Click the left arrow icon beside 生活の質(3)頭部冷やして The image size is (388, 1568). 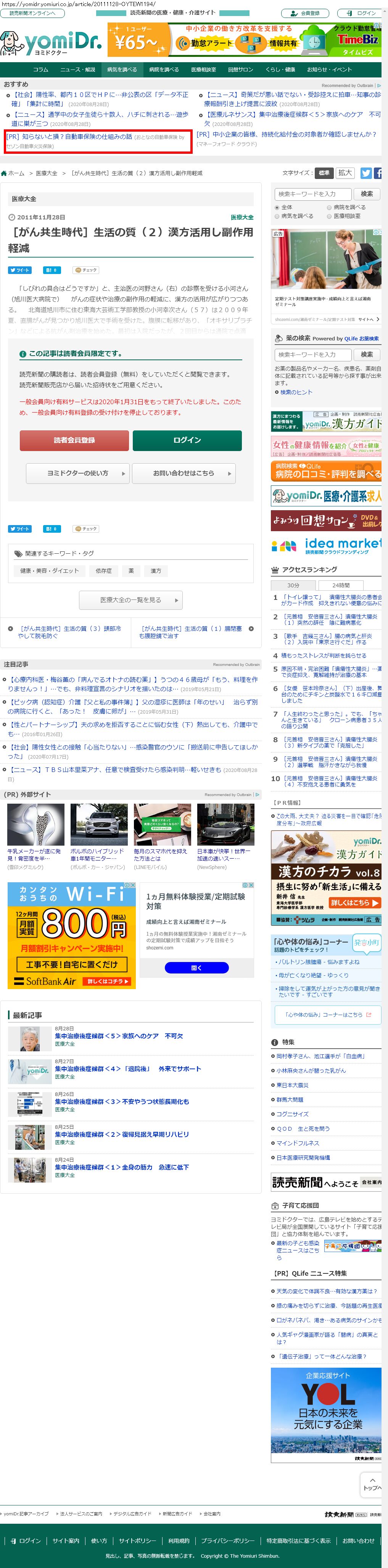click(x=10, y=628)
